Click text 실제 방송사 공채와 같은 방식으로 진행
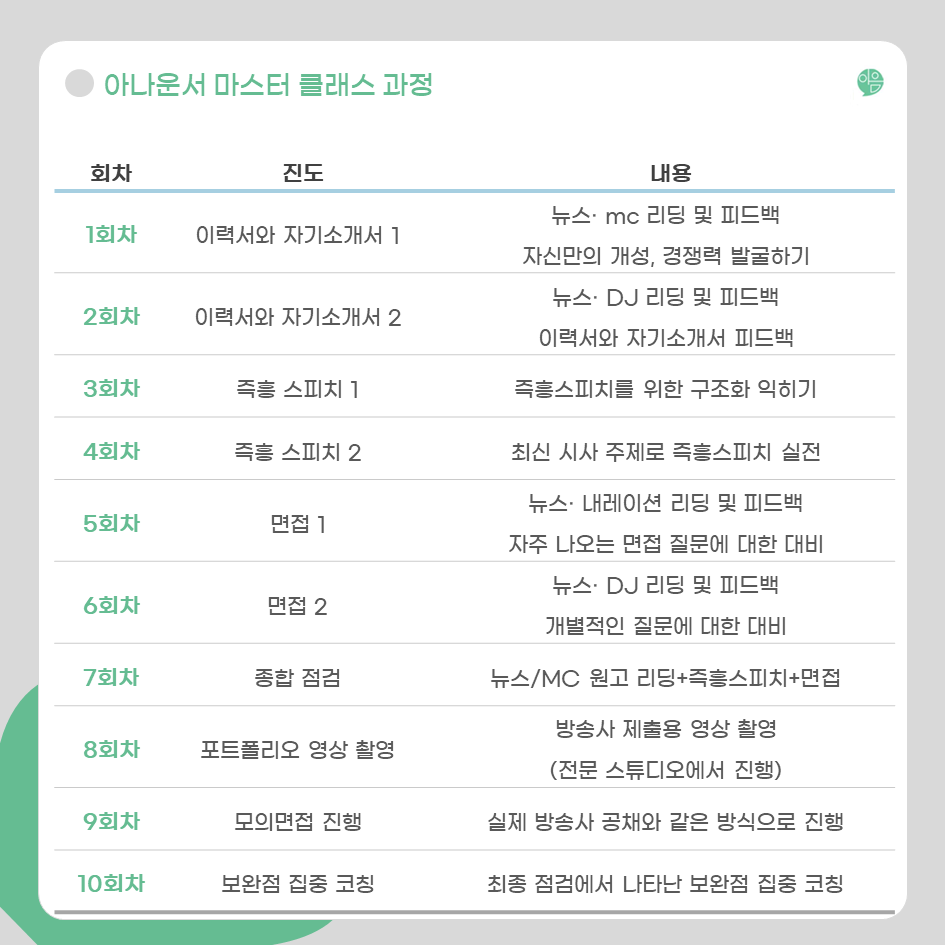Viewport: 945px width, 945px height. point(665,821)
